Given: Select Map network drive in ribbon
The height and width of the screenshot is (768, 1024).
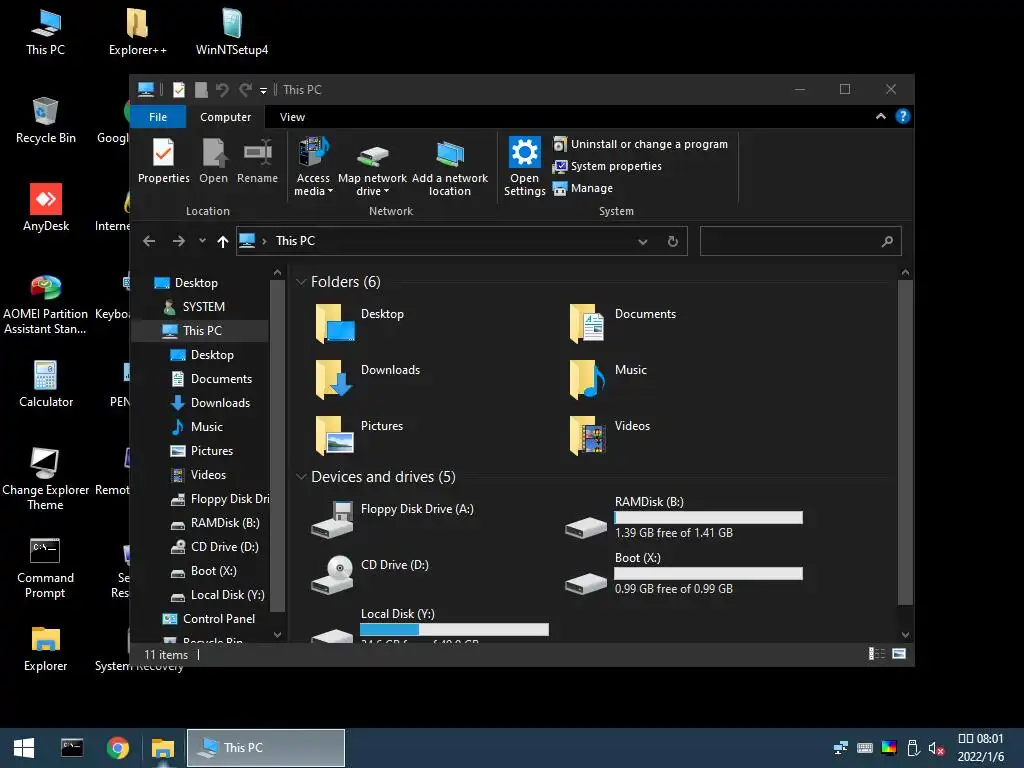Looking at the screenshot, I should pyautogui.click(x=372, y=166).
